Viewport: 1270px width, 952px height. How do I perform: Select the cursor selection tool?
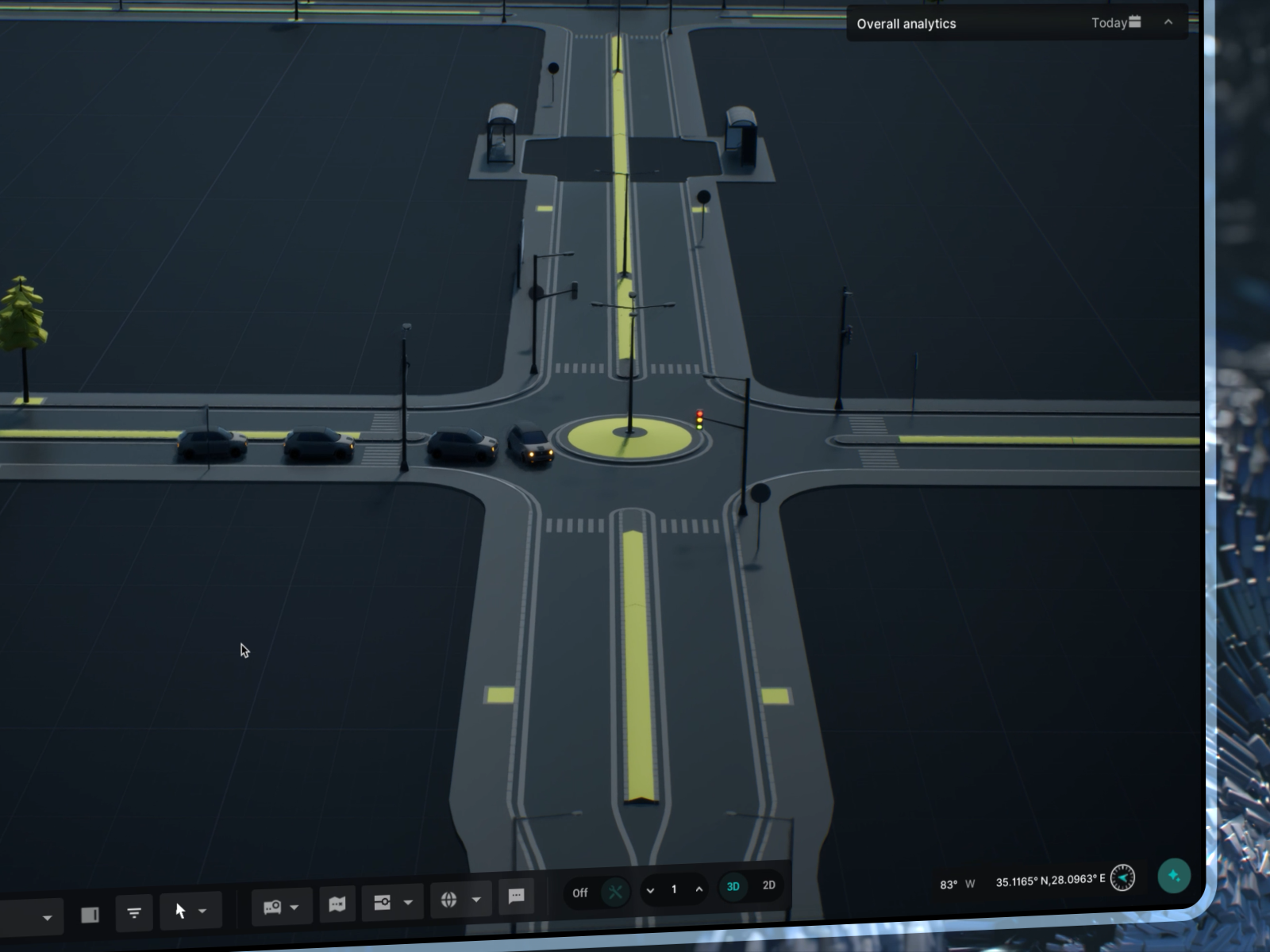tap(180, 910)
